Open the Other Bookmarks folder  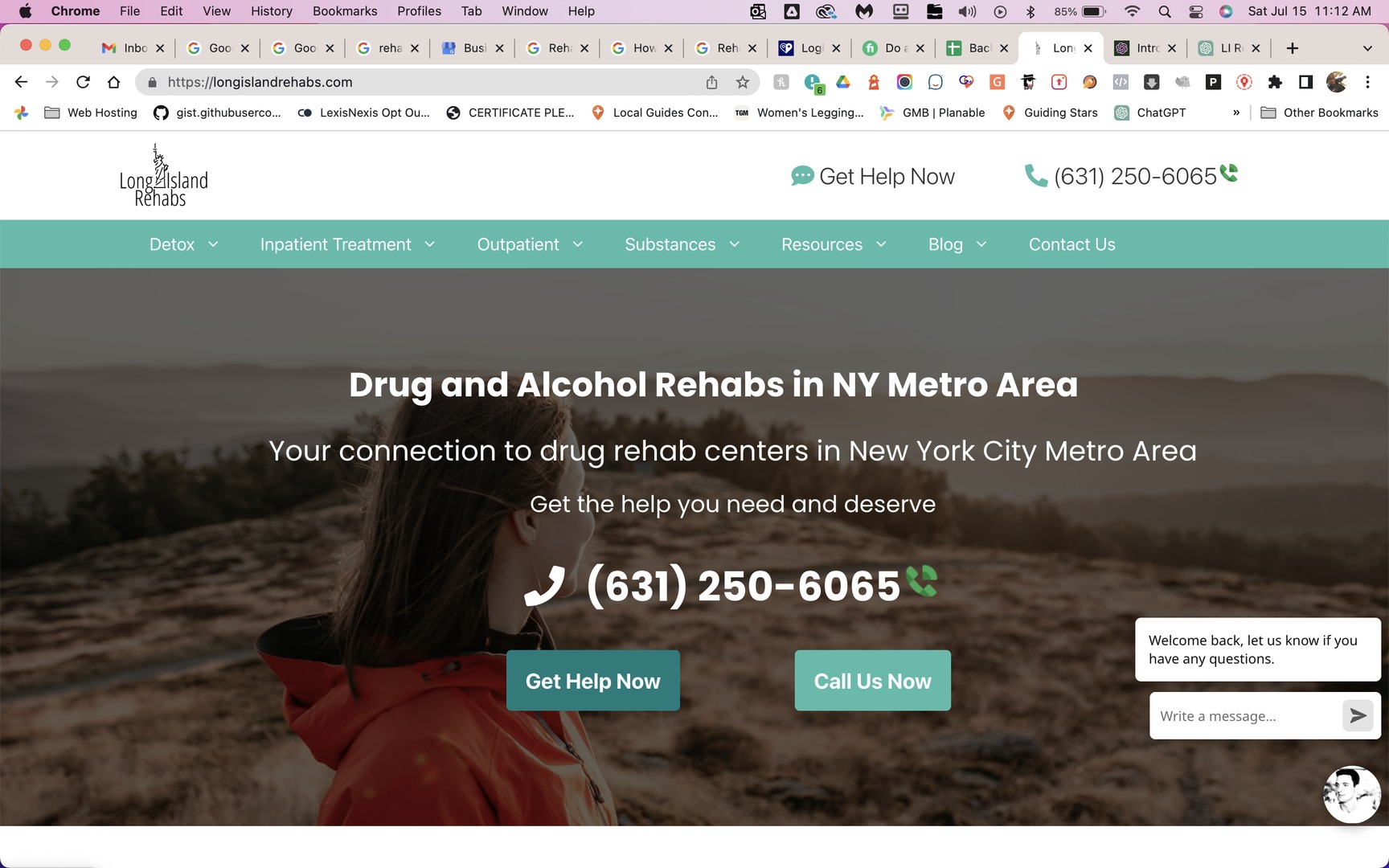coord(1320,113)
